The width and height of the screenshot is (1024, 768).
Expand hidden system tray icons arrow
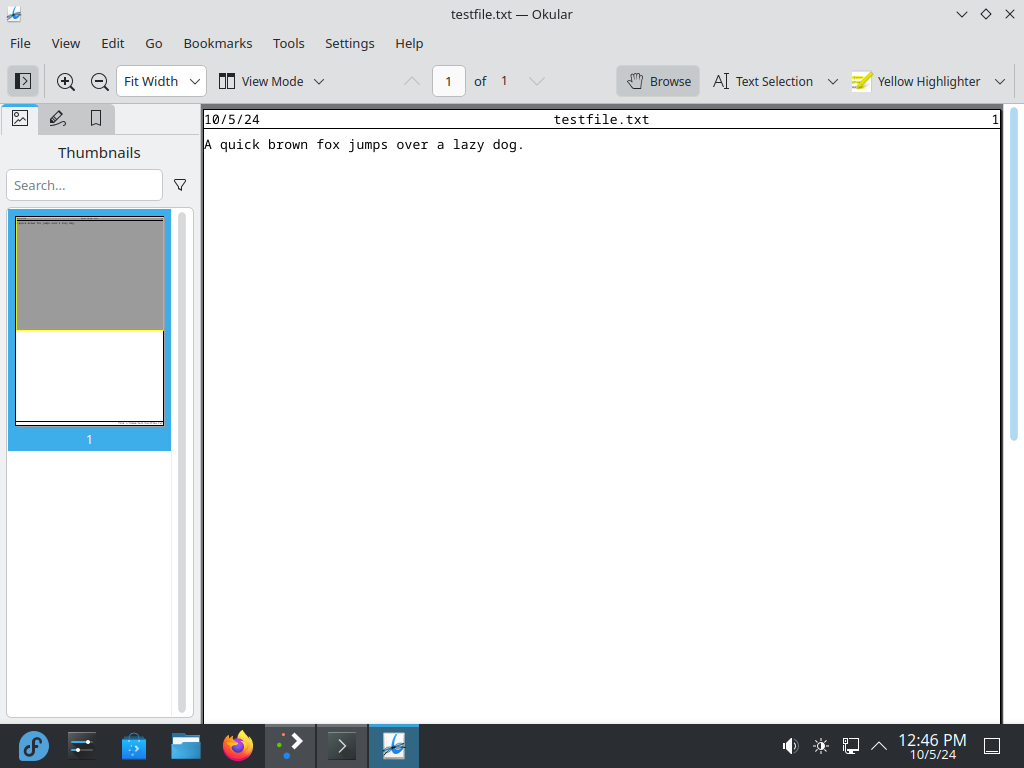879,746
